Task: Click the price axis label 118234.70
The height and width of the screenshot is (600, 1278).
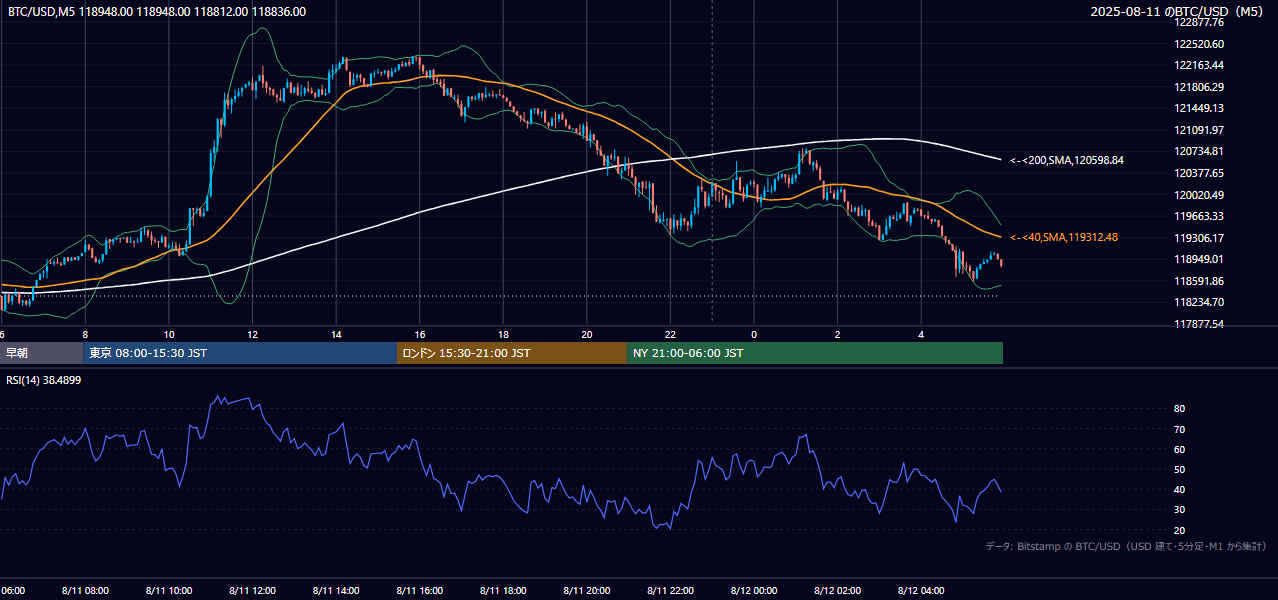Action: click(1199, 302)
